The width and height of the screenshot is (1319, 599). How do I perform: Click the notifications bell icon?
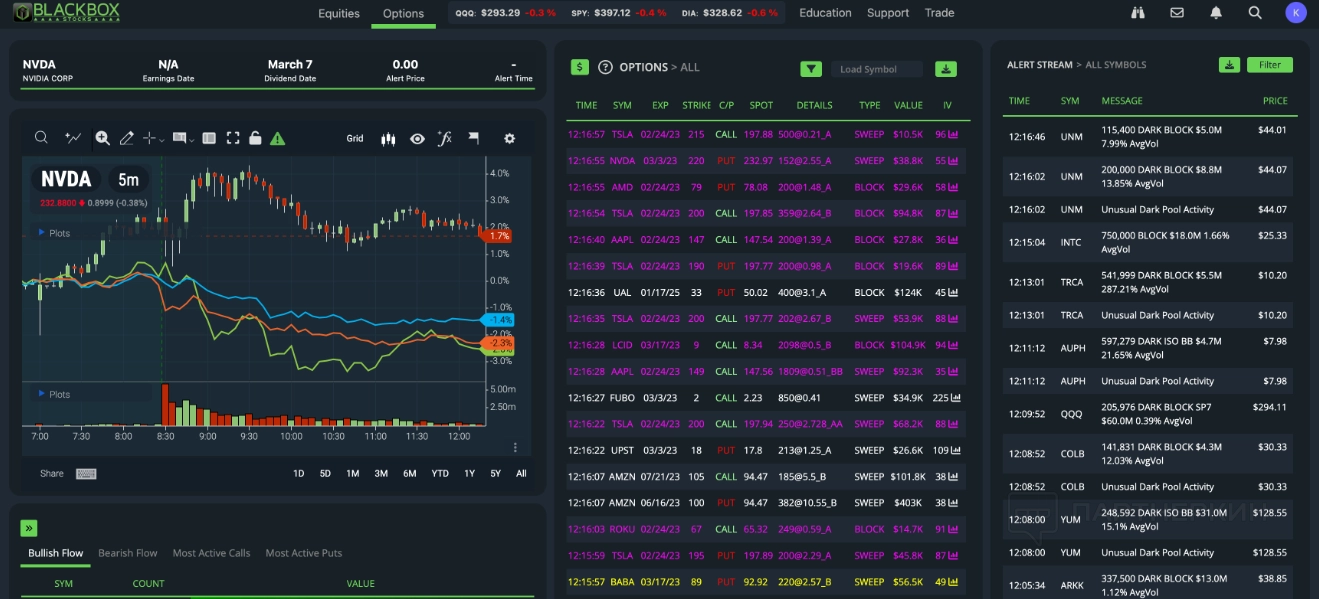tap(1216, 13)
